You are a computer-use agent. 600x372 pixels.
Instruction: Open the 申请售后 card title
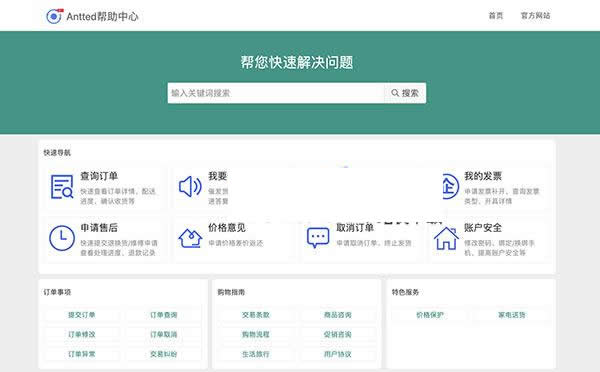click(99, 228)
